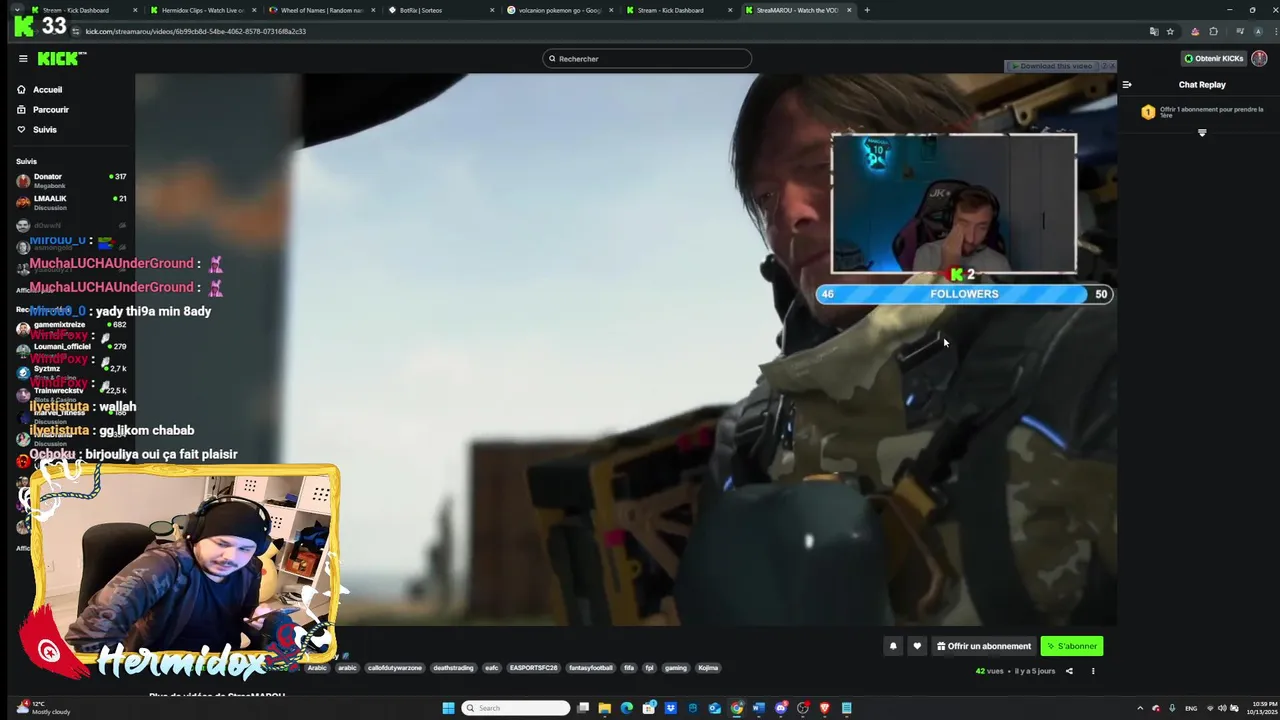Viewport: 1280px width, 720px height.
Task: Open the Trainwreckstv recommended channel
Action: (70, 393)
